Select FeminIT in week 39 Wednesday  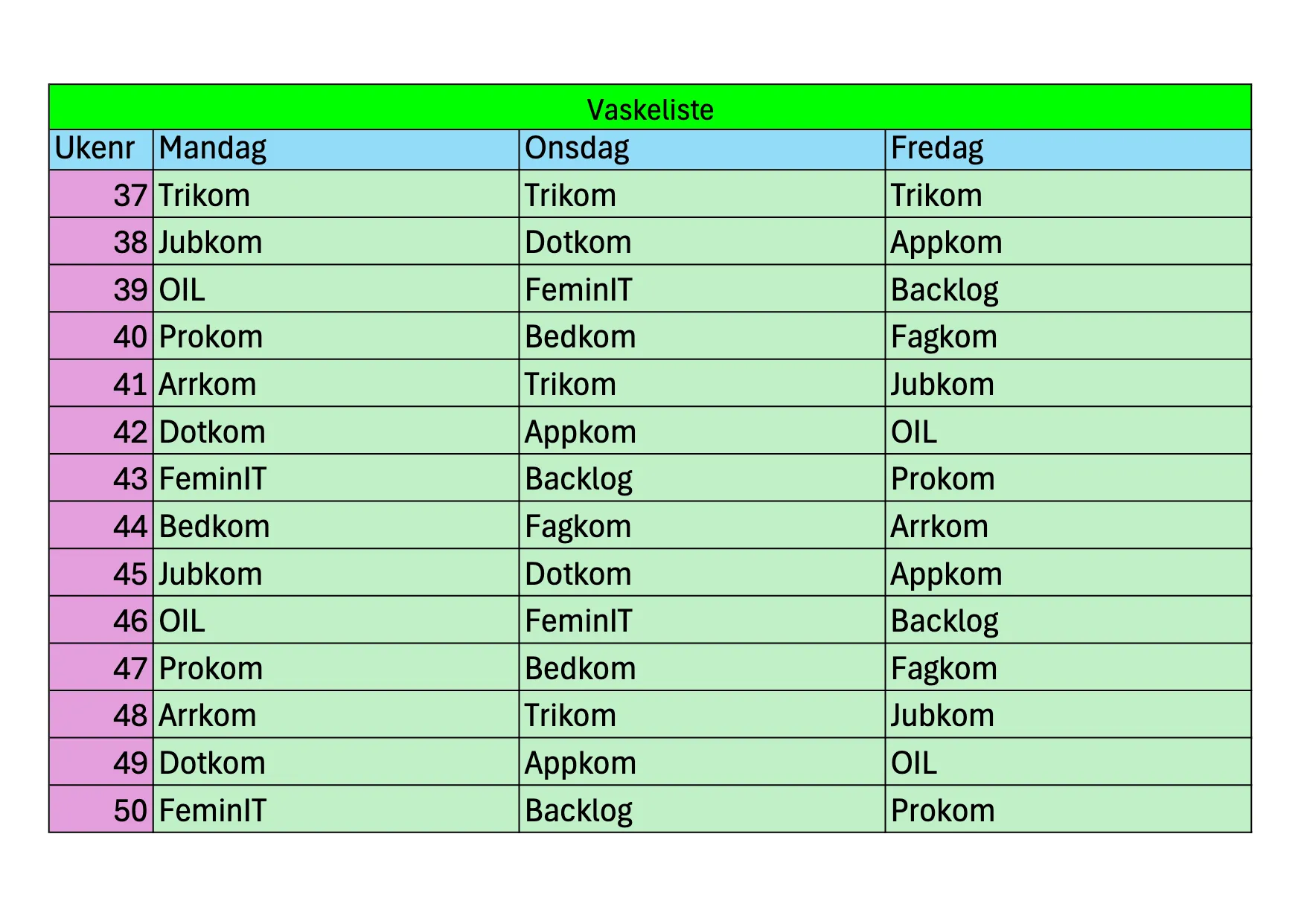pos(578,290)
